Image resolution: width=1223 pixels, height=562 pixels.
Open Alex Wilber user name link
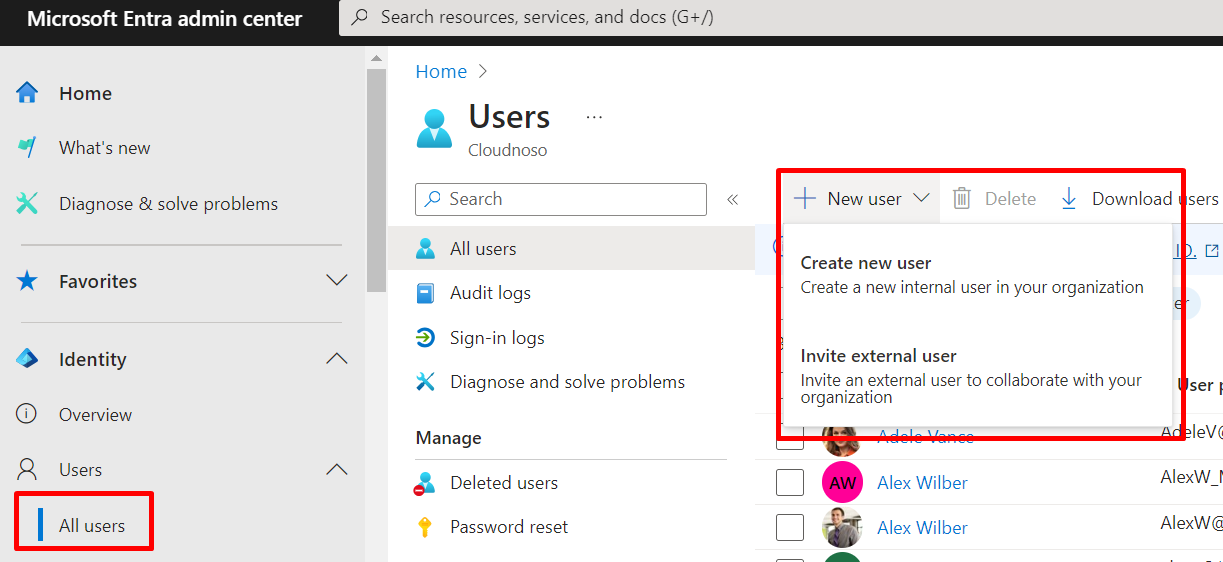click(x=922, y=483)
